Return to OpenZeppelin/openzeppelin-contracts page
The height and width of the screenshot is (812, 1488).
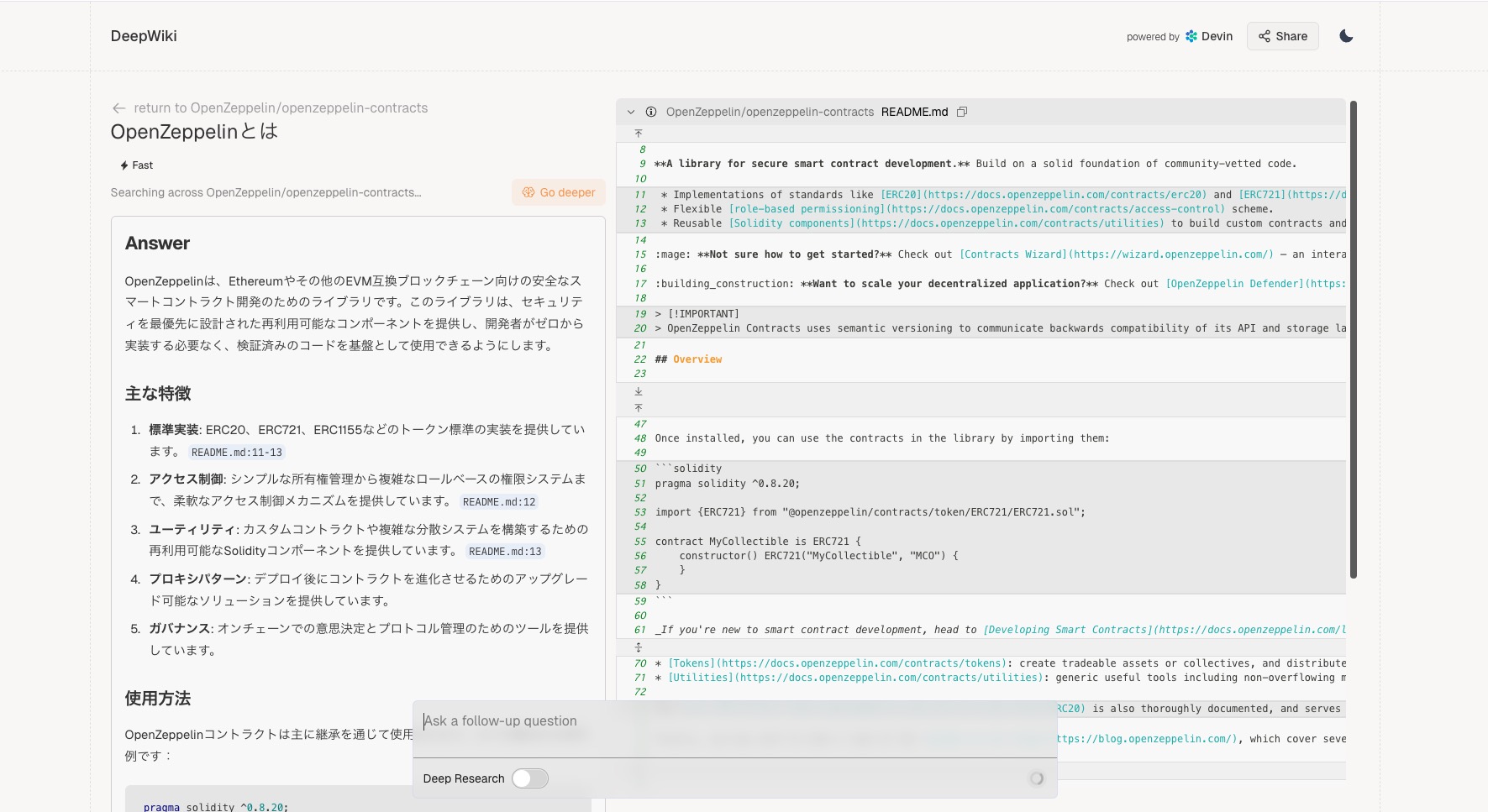281,107
